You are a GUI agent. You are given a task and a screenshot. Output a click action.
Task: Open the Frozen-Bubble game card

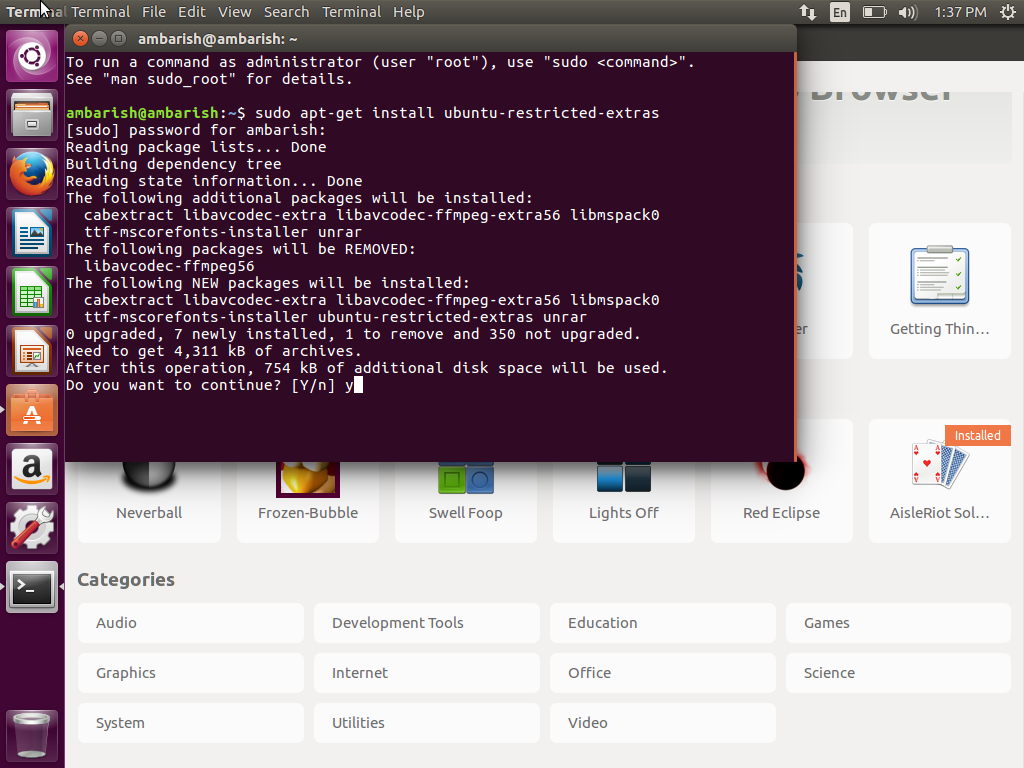pyautogui.click(x=308, y=502)
